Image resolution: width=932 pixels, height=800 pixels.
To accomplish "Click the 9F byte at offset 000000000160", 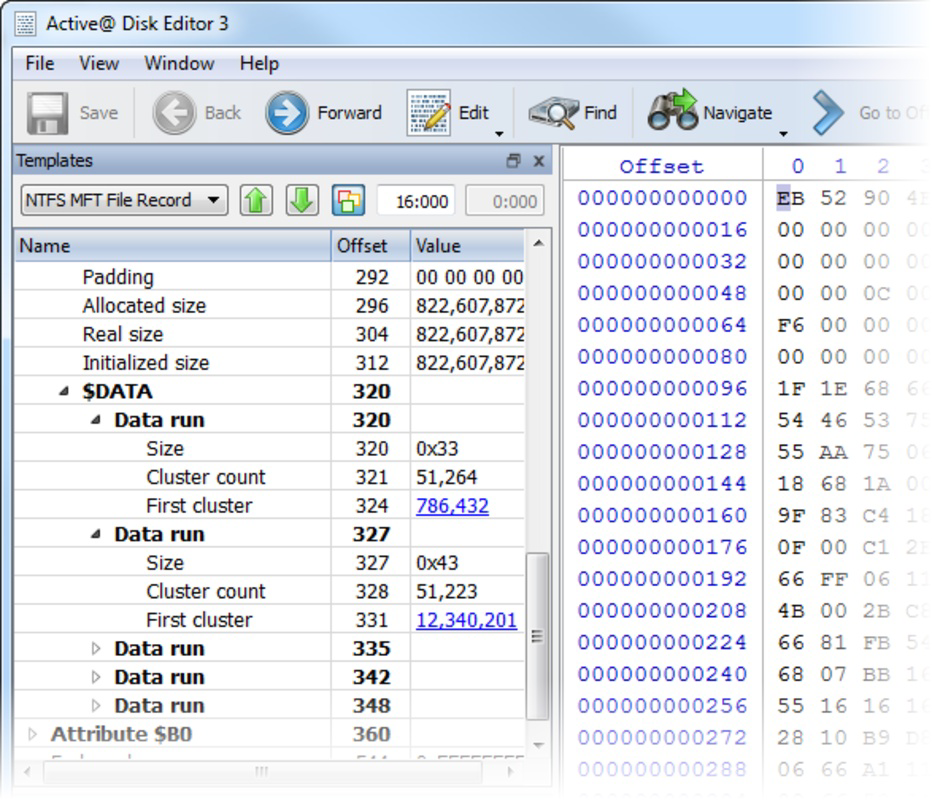I will click(791, 516).
